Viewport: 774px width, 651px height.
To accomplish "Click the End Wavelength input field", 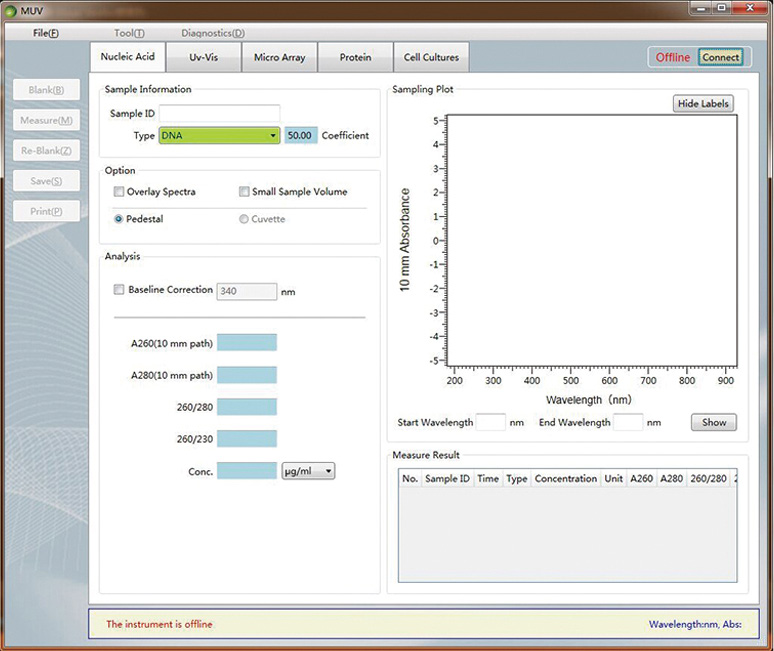I will click(x=627, y=423).
